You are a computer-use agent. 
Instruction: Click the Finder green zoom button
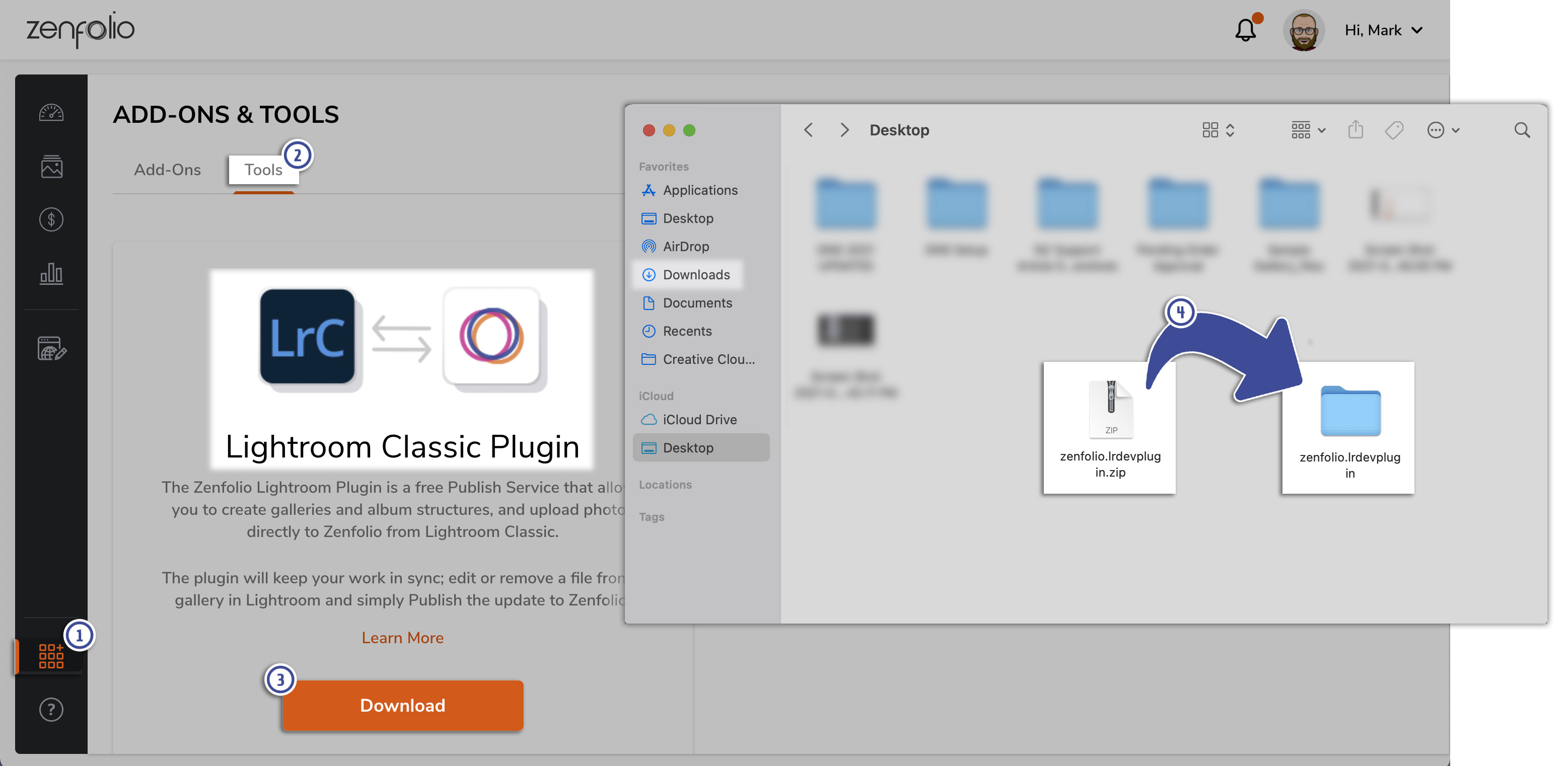point(689,129)
